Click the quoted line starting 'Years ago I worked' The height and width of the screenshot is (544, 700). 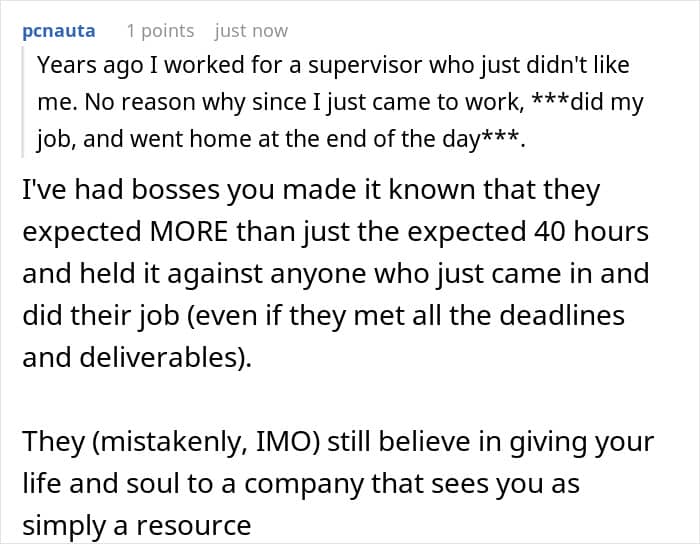tap(333, 65)
